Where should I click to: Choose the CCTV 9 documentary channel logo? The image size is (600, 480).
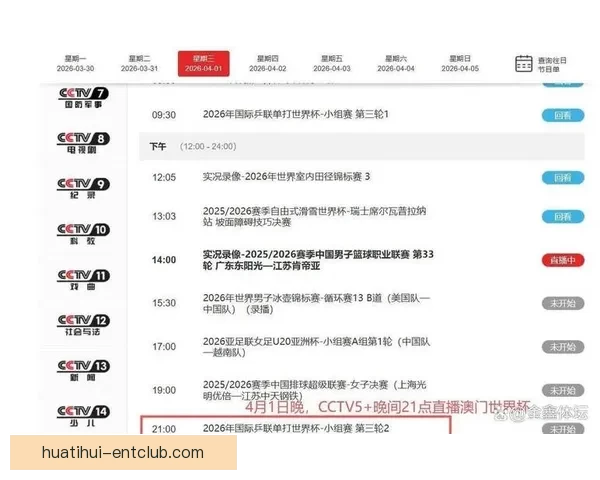coord(83,189)
